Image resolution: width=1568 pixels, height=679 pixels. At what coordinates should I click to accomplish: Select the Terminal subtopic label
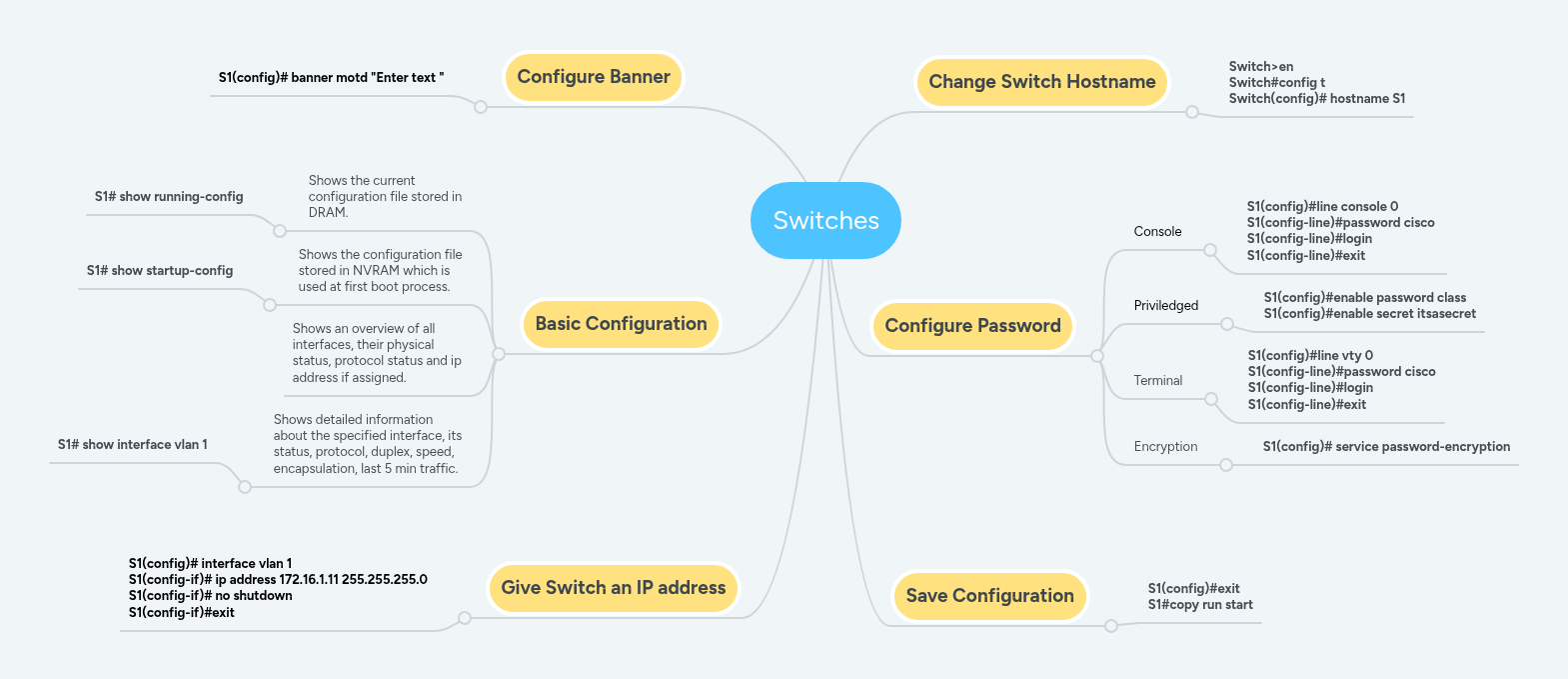[1157, 381]
